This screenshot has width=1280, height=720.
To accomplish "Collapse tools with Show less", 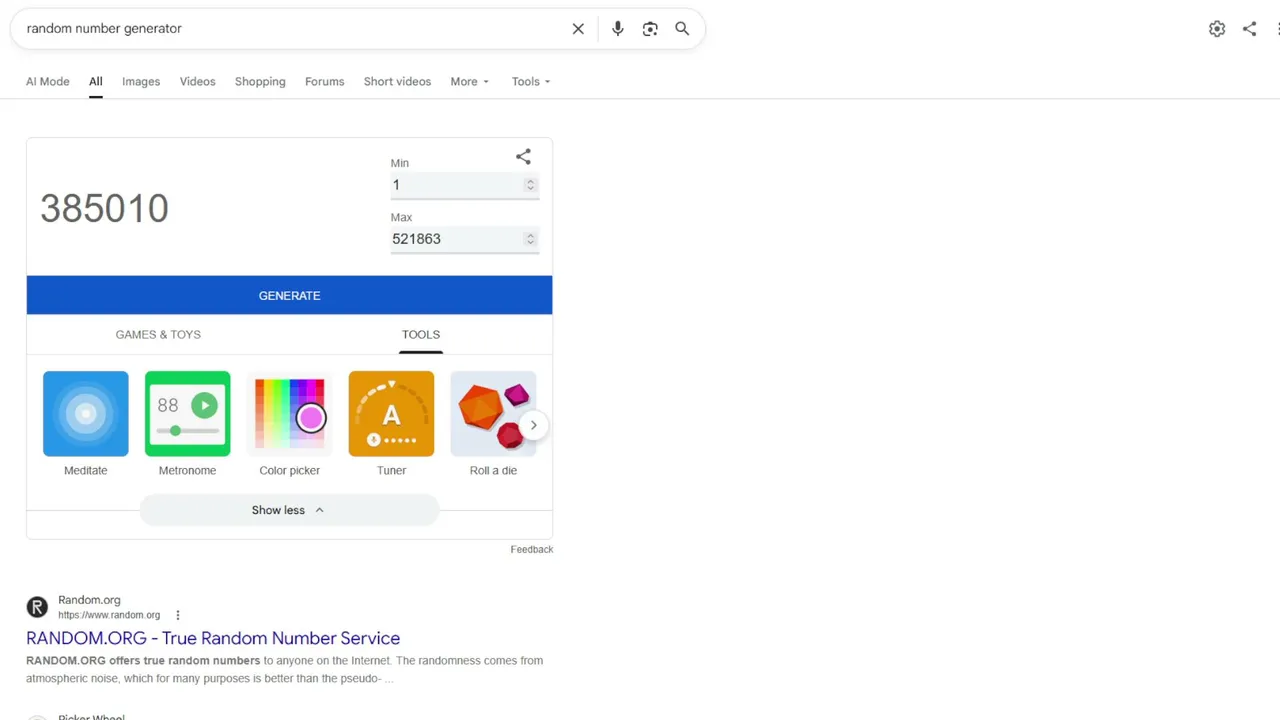I will [289, 510].
